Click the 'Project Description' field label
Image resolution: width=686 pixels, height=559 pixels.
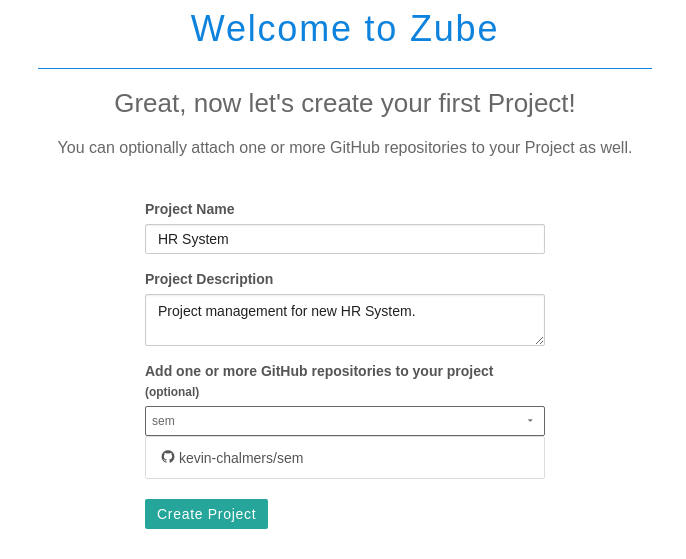tap(208, 279)
